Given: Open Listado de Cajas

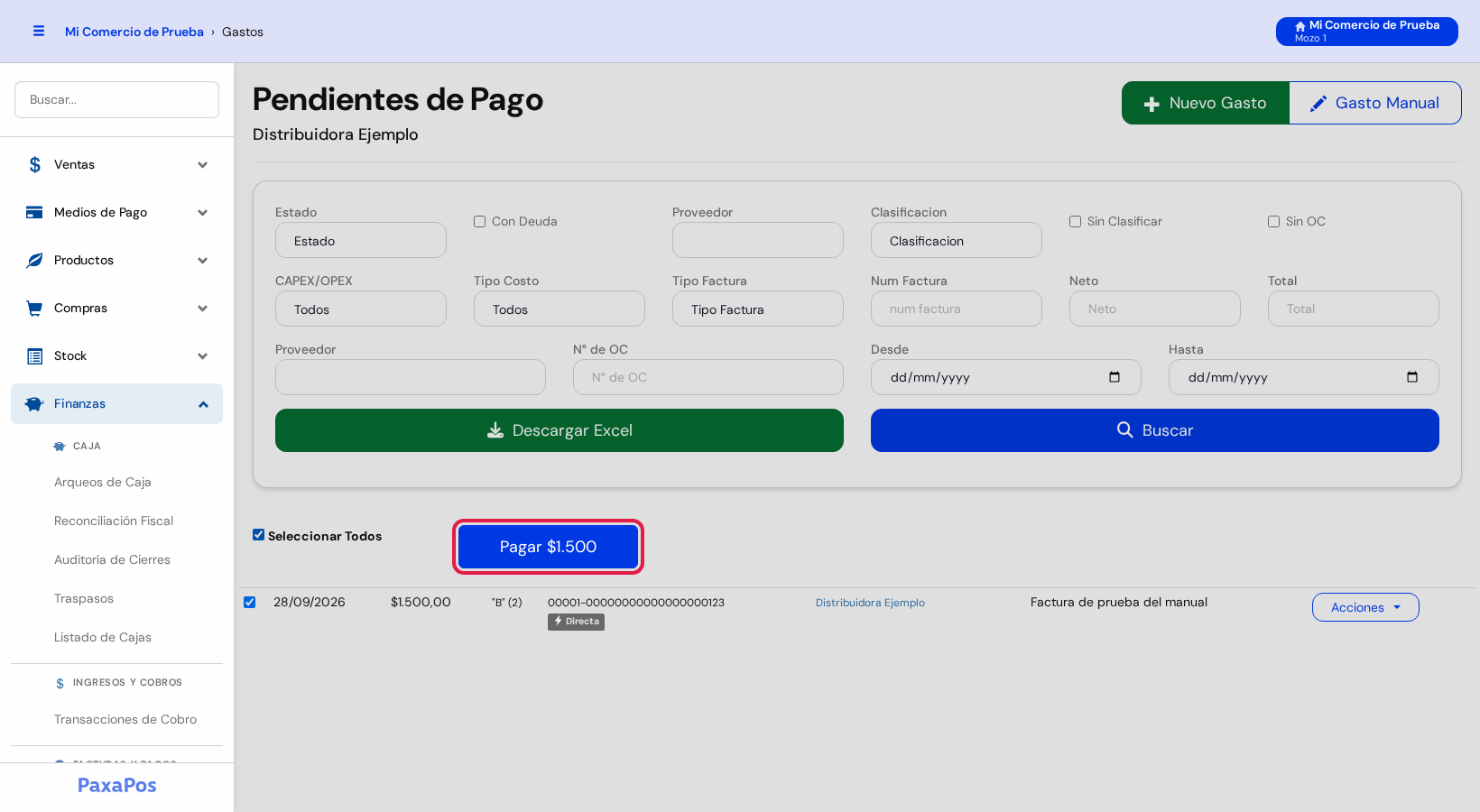Looking at the screenshot, I should pyautogui.click(x=103, y=637).
